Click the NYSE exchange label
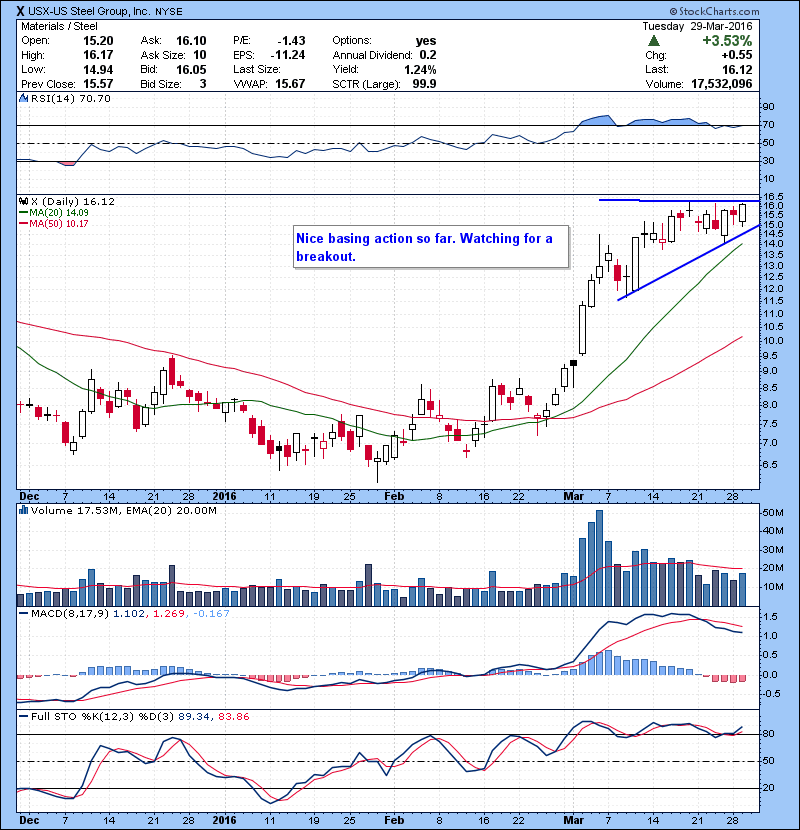This screenshot has width=800, height=830. tap(168, 12)
